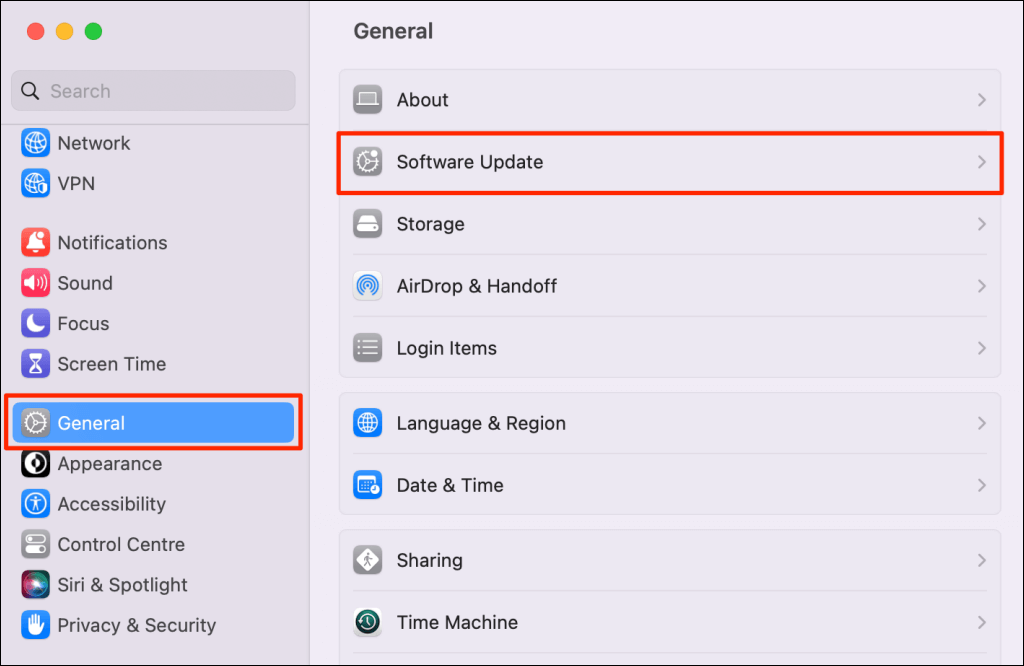Click the VPN globe shield icon
Viewport: 1024px width, 666px height.
click(x=35, y=183)
